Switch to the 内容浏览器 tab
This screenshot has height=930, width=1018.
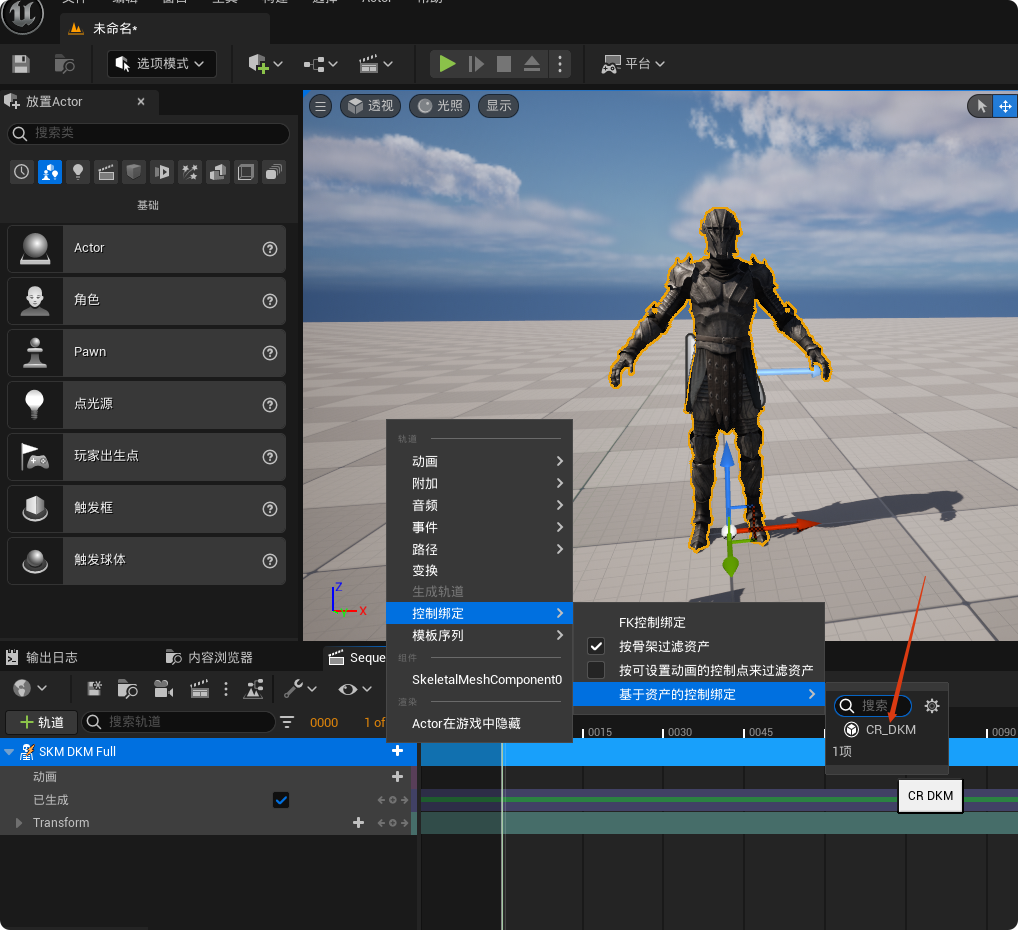pos(209,657)
